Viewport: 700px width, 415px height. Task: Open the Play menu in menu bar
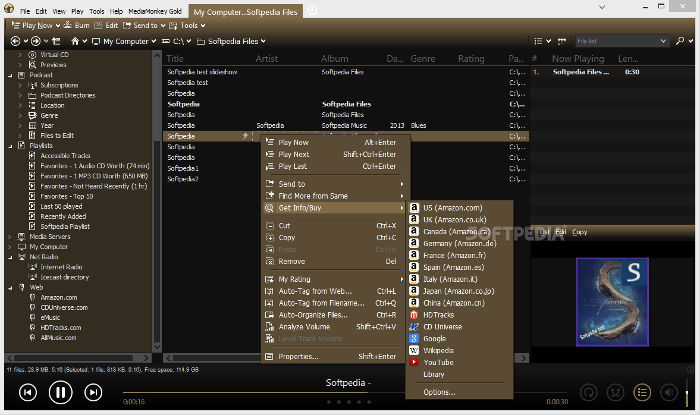coord(77,12)
